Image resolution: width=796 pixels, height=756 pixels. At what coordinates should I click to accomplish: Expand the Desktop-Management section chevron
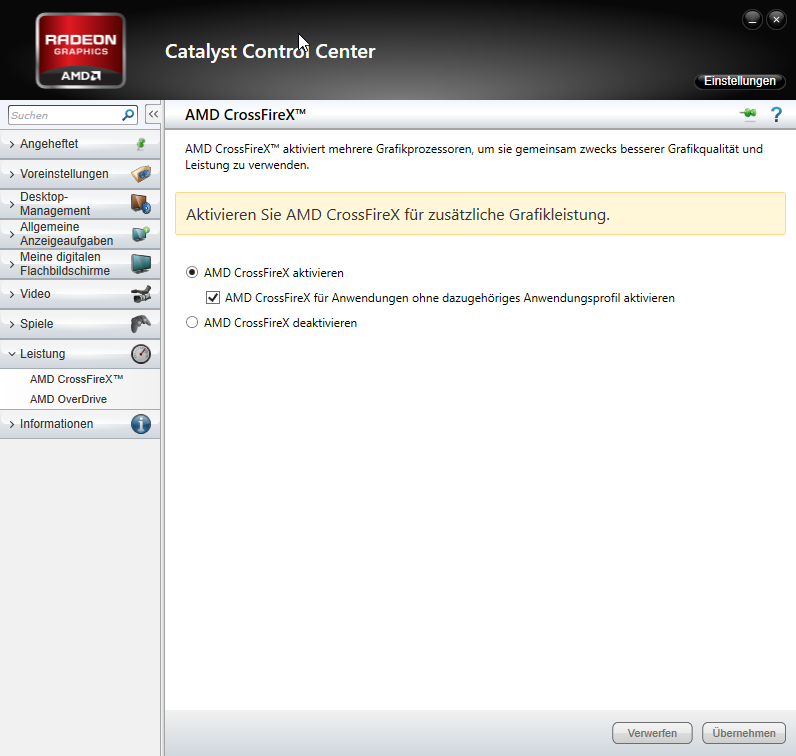tap(12, 204)
